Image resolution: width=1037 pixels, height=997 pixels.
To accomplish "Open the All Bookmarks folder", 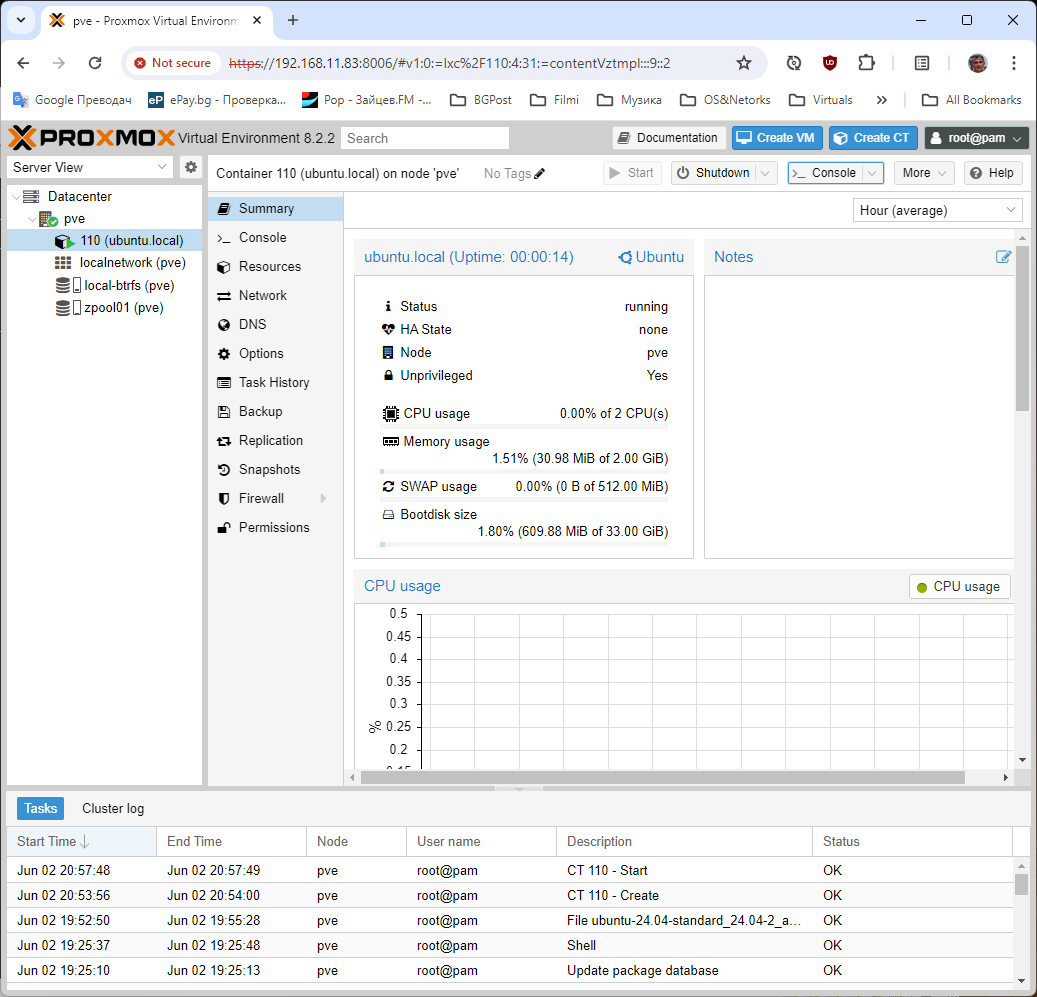I will [972, 100].
